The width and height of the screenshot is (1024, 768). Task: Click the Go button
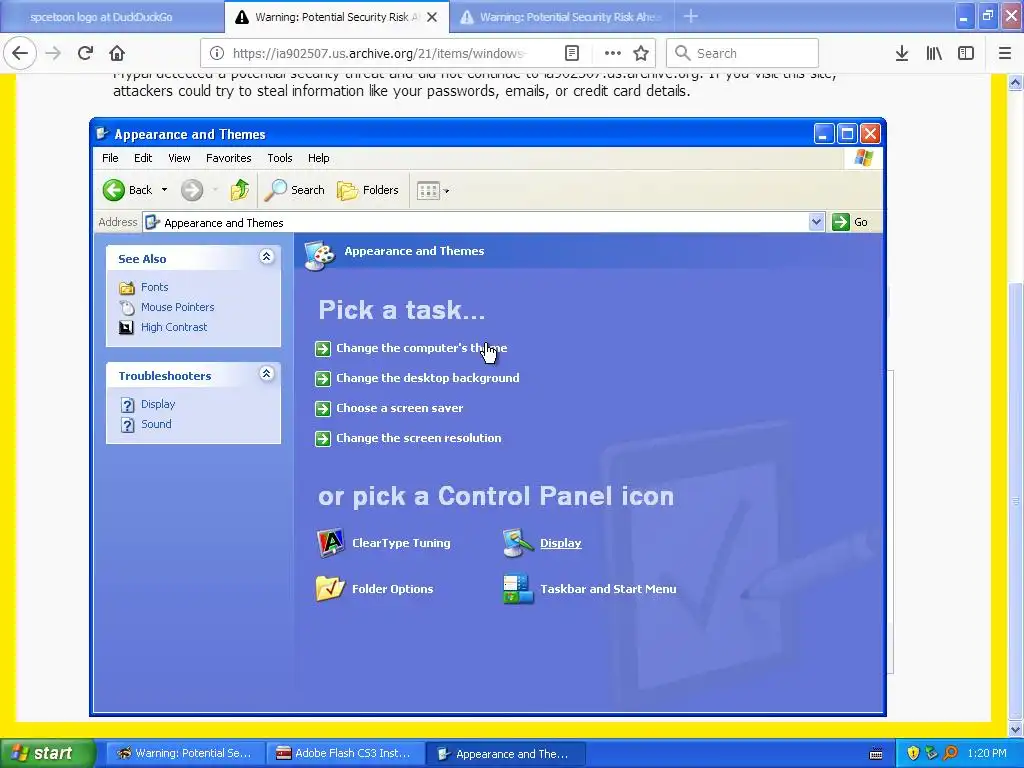pyautogui.click(x=850, y=222)
